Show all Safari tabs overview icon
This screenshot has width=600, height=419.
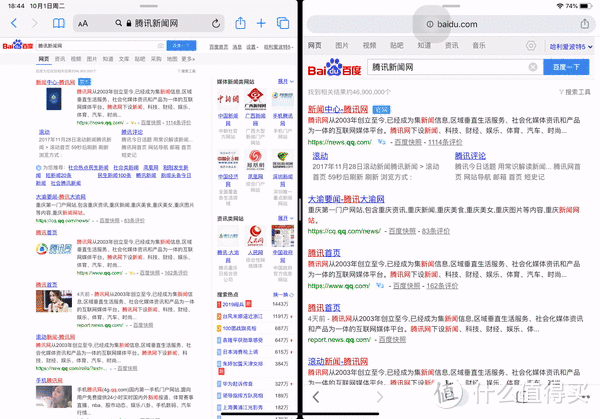283,23
